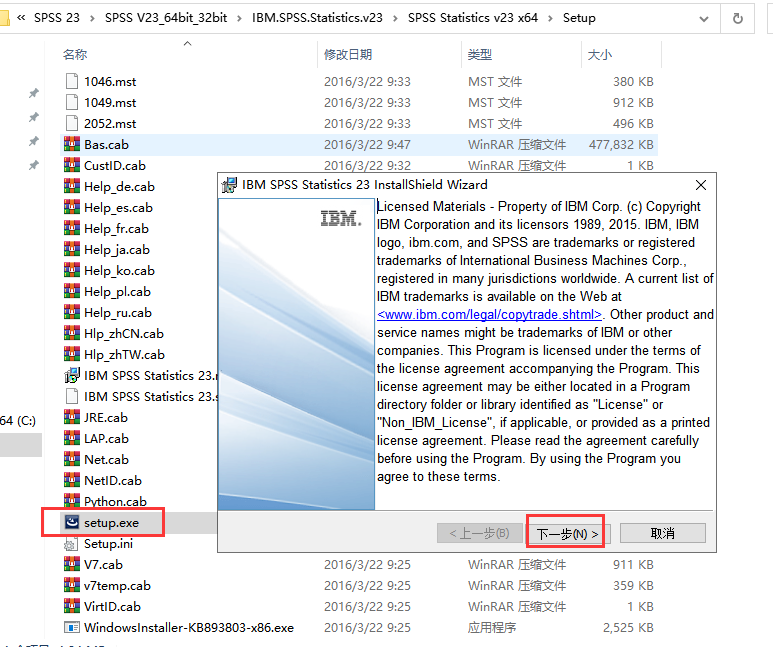Click the Python.cab archive icon
This screenshot has width=773, height=647.
click(71, 501)
